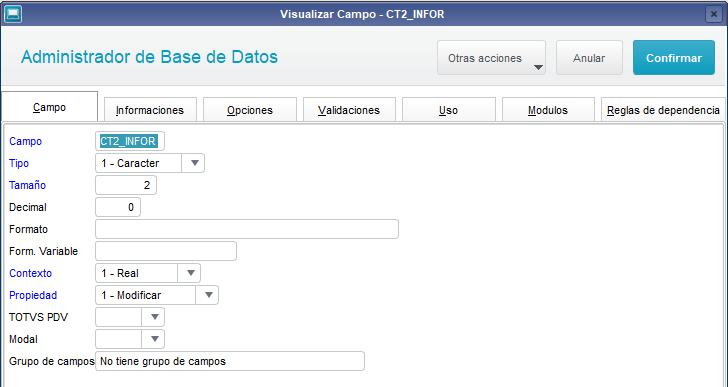Expand the Contexto dropdown arrow
This screenshot has height=387, width=728.
[190, 273]
